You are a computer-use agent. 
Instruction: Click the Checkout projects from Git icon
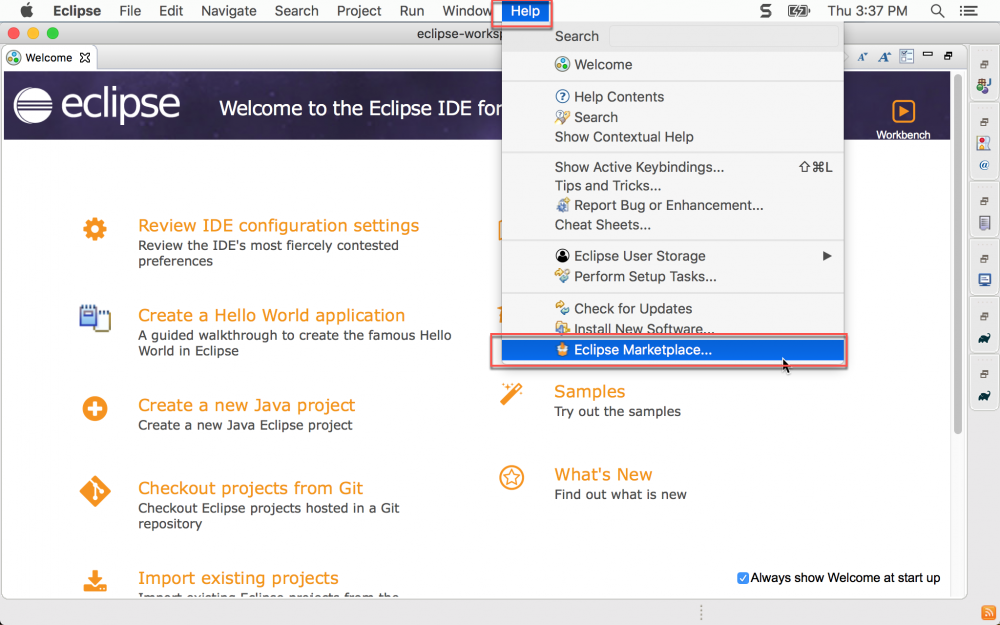click(x=95, y=492)
